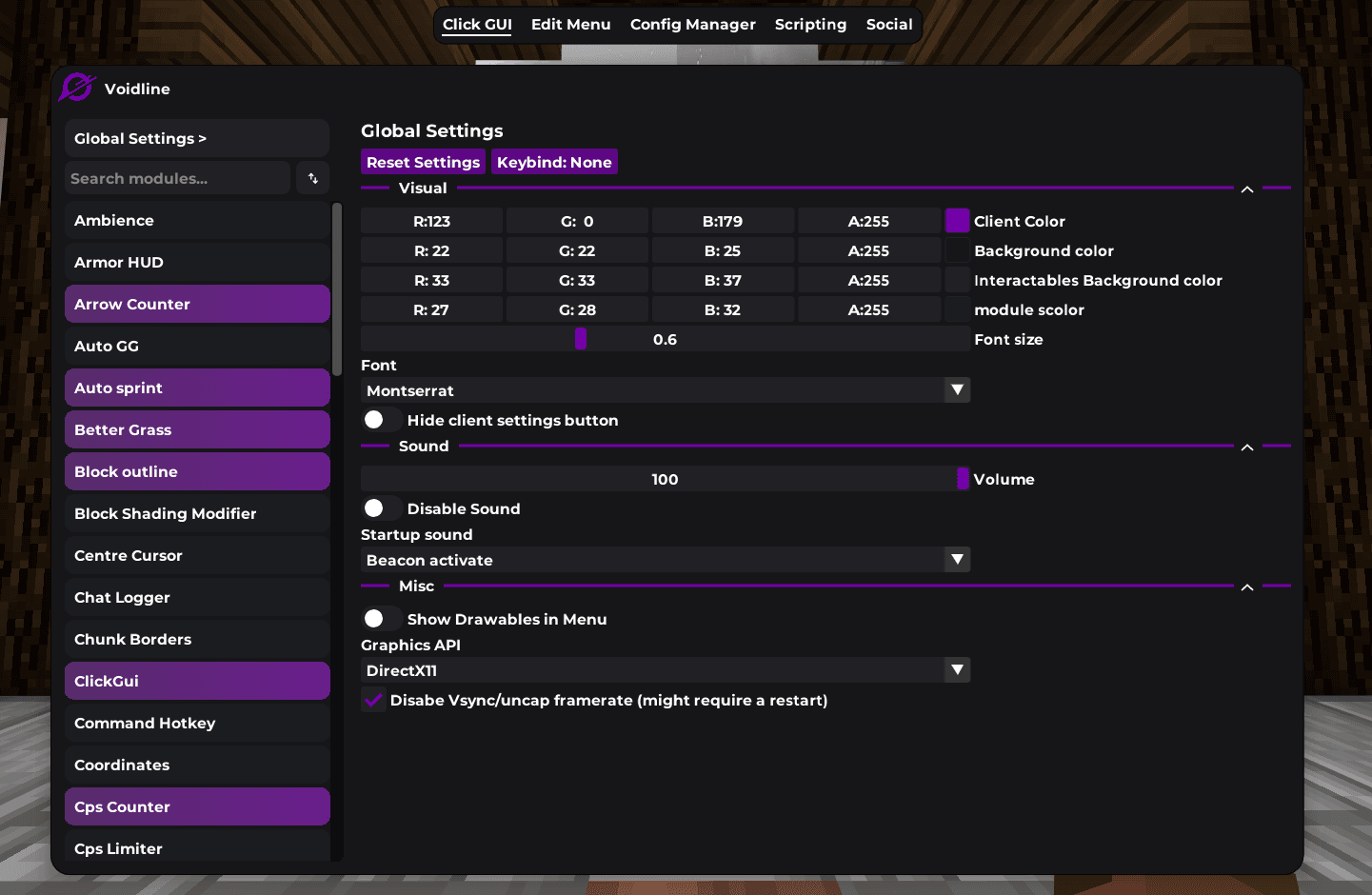
Task: Disable the Arrow Counter module
Action: [x=197, y=304]
